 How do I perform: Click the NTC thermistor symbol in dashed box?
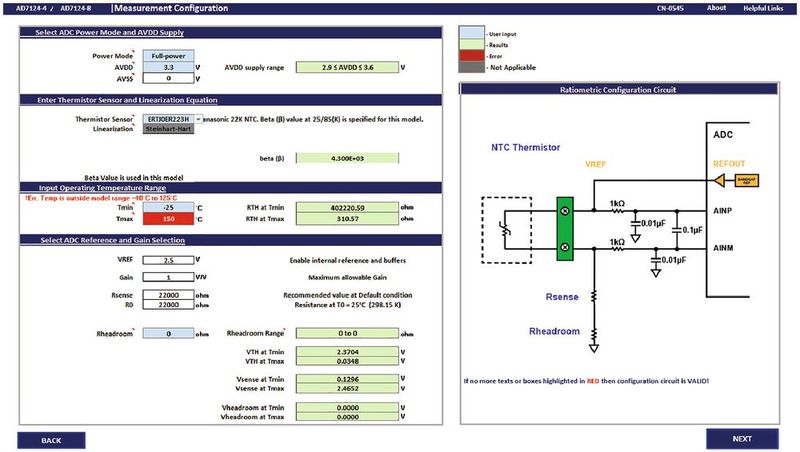507,230
